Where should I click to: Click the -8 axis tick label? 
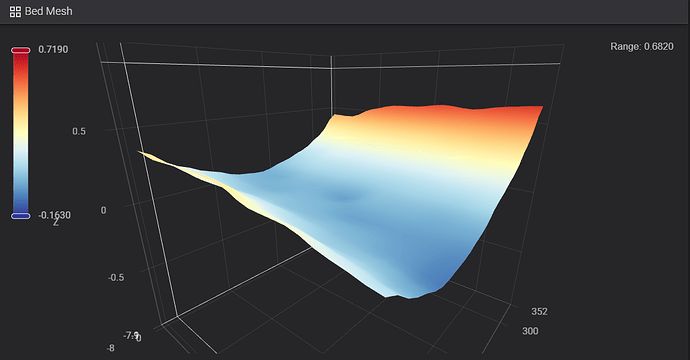tap(110, 348)
